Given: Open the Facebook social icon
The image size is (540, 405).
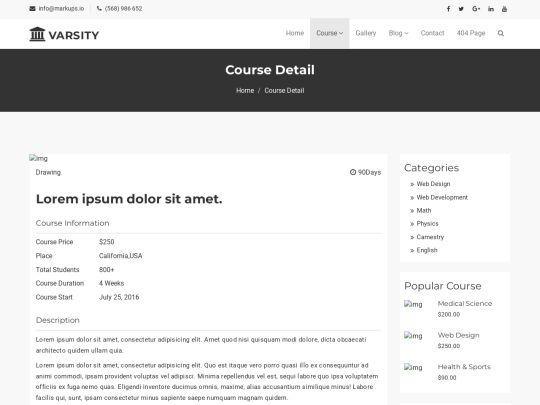Looking at the screenshot, I should [x=448, y=9].
